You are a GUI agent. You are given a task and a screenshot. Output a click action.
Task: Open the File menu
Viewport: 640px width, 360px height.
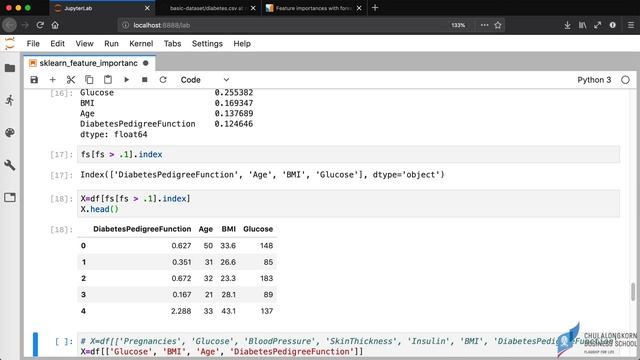click(x=33, y=44)
